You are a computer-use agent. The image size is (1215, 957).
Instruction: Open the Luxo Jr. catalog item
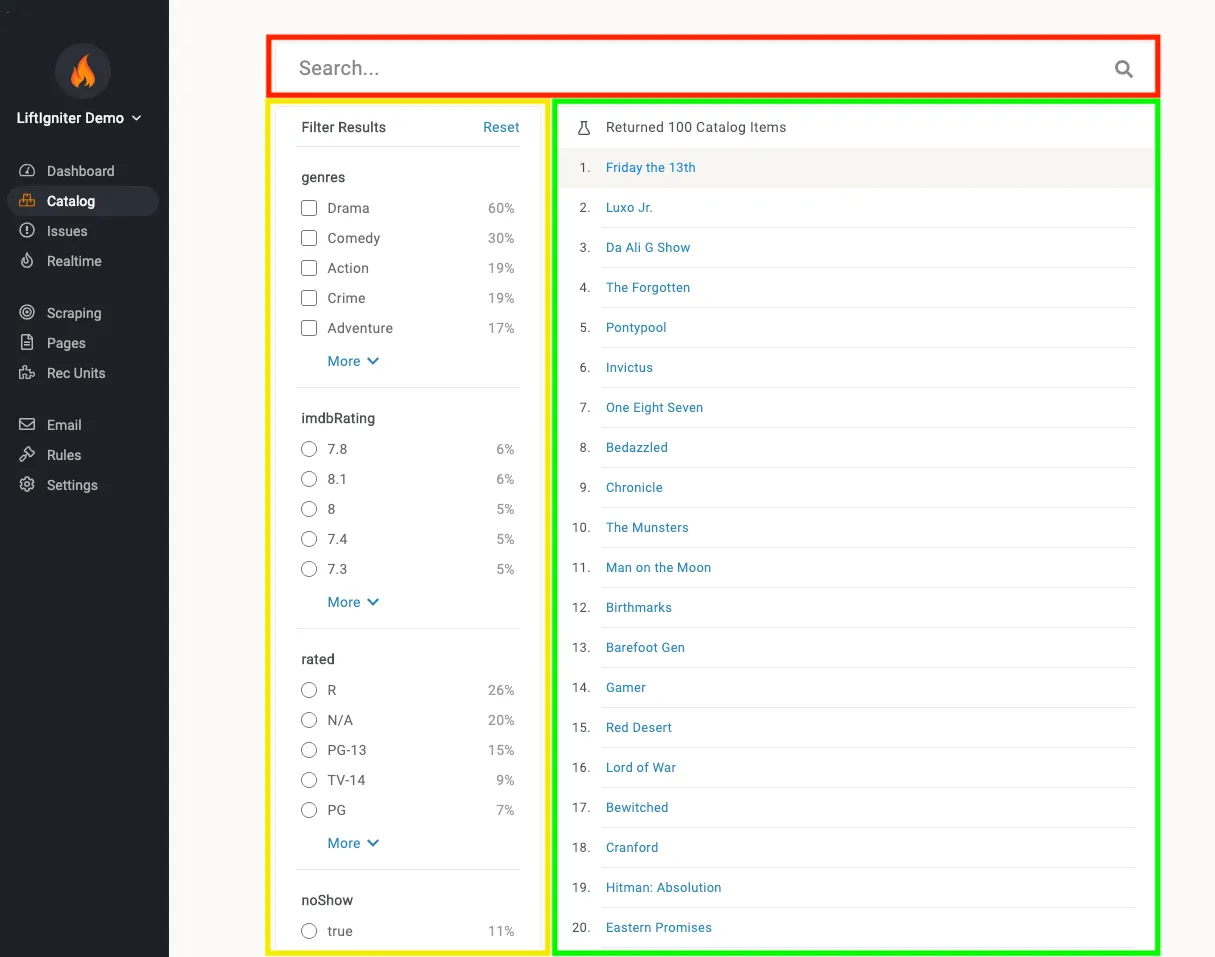(629, 208)
